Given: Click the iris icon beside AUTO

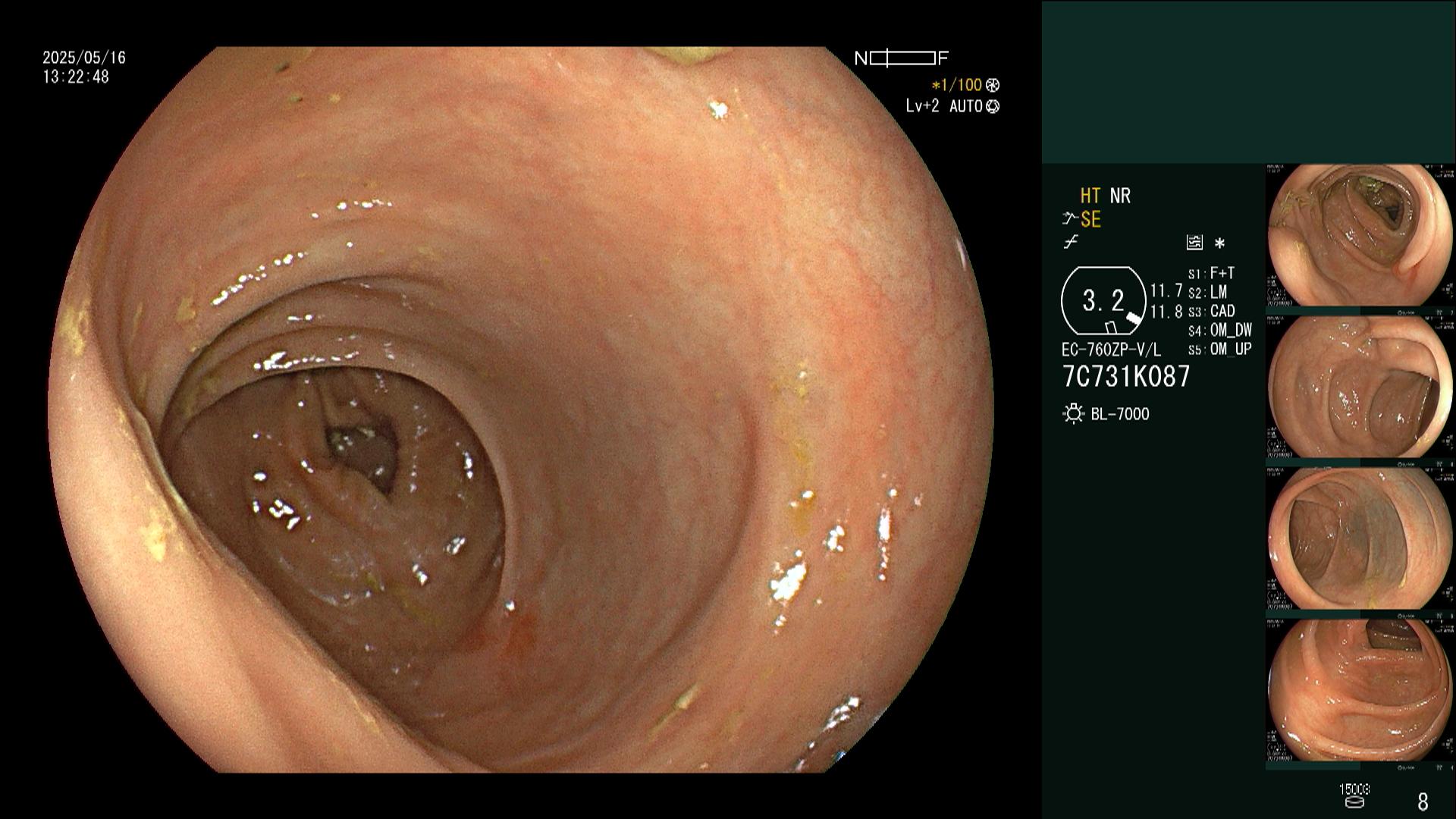Looking at the screenshot, I should coord(993,107).
